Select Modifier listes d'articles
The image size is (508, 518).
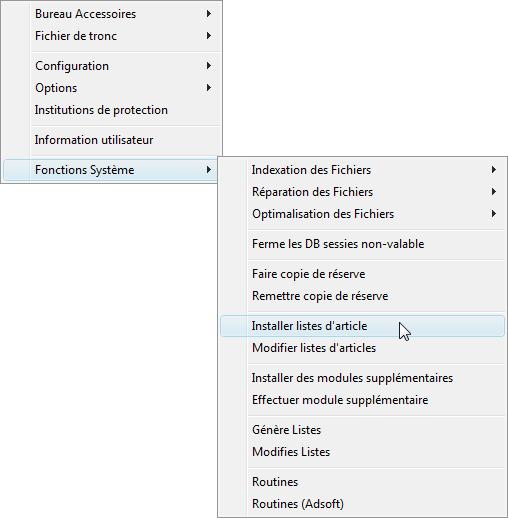coord(362,348)
